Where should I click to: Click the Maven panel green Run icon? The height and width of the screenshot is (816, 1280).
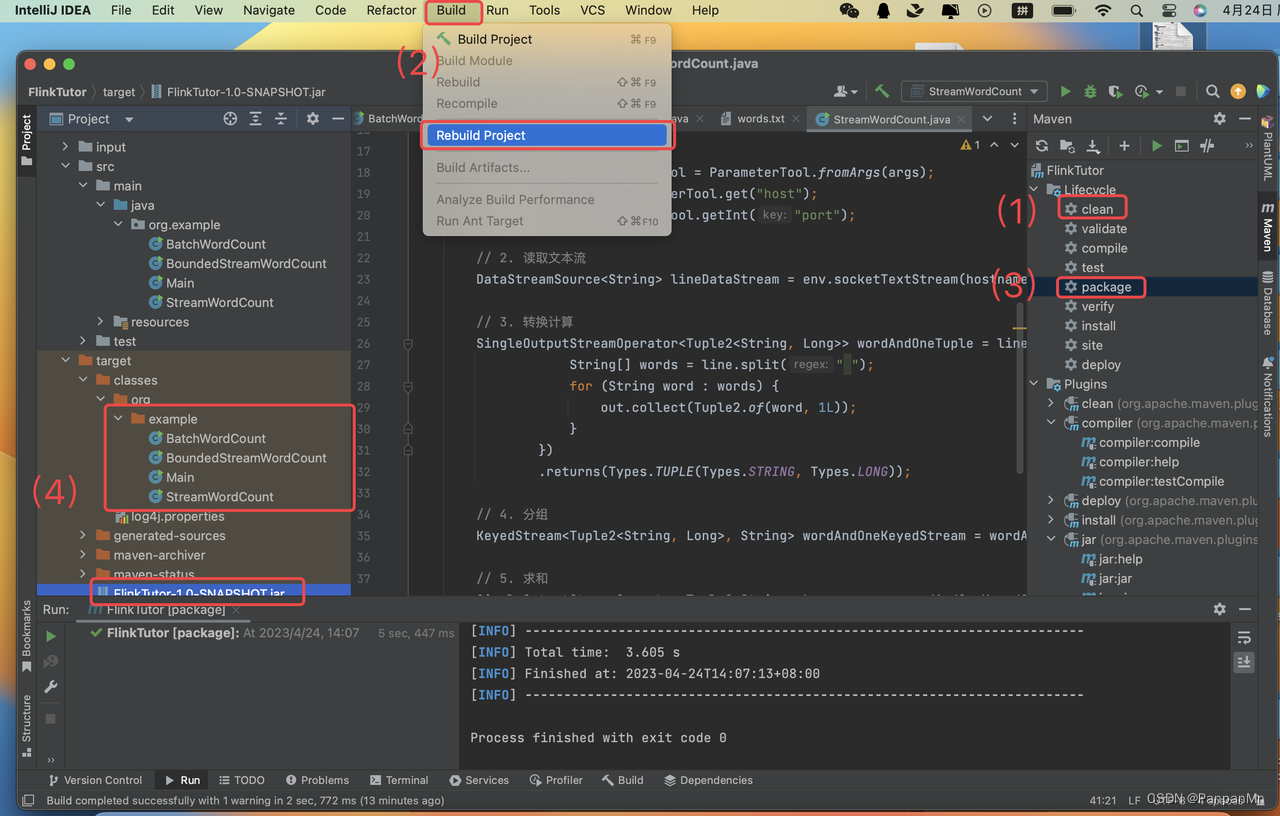(x=1157, y=146)
